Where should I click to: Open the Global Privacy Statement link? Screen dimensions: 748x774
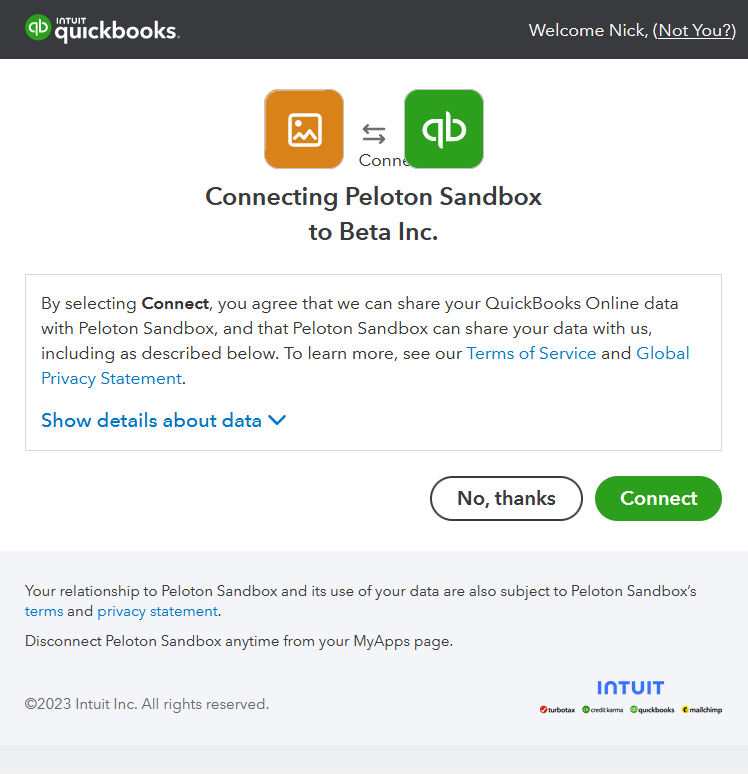coord(365,366)
